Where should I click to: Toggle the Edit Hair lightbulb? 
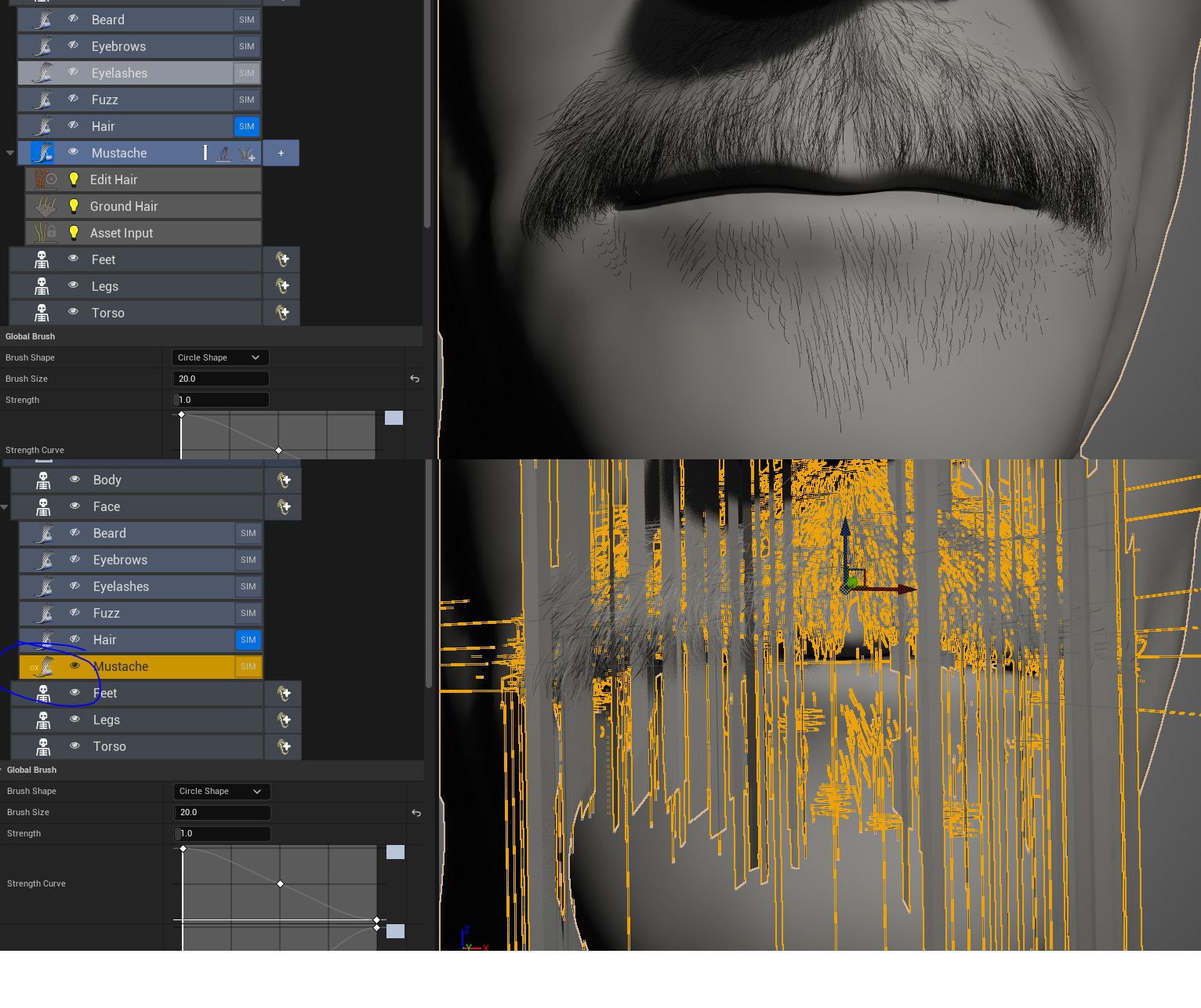point(74,179)
